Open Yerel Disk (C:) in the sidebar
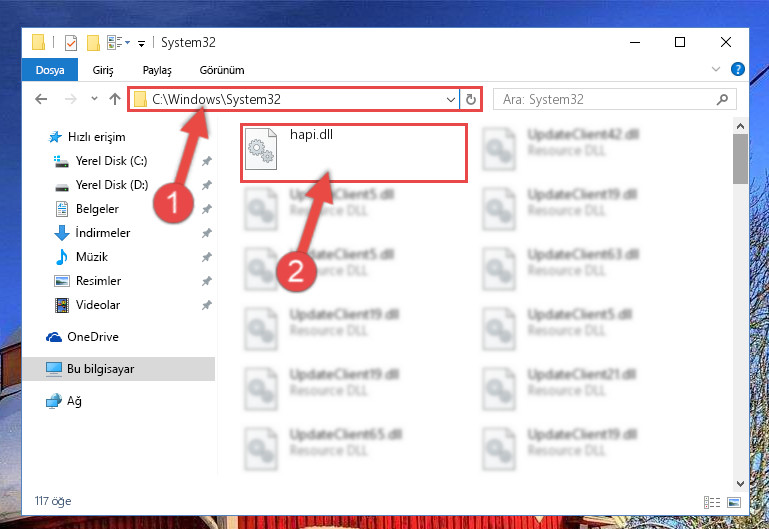Viewport: 769px width, 529px height. pos(111,161)
